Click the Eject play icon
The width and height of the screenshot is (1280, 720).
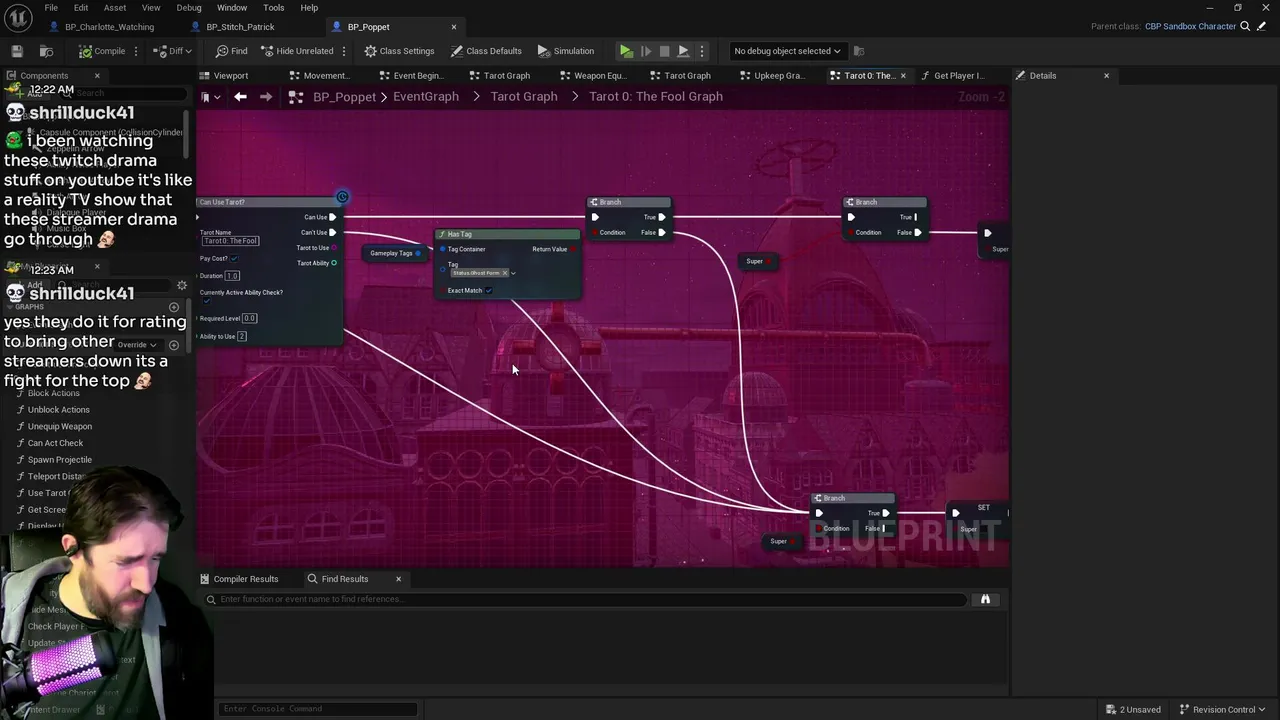[683, 51]
